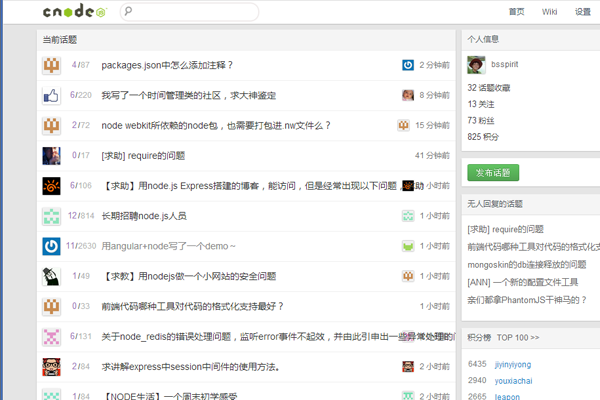This screenshot has height=400, width=600.
Task: Open topic 用angular+node写了一个demo
Action: click(168, 246)
